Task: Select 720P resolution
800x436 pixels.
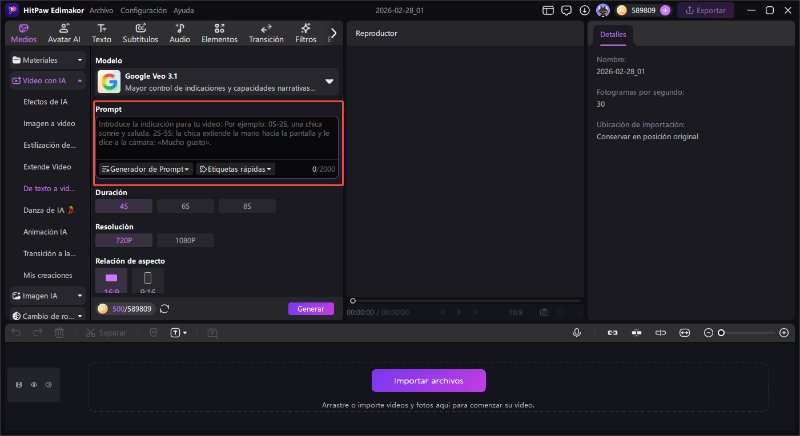Action: point(123,240)
